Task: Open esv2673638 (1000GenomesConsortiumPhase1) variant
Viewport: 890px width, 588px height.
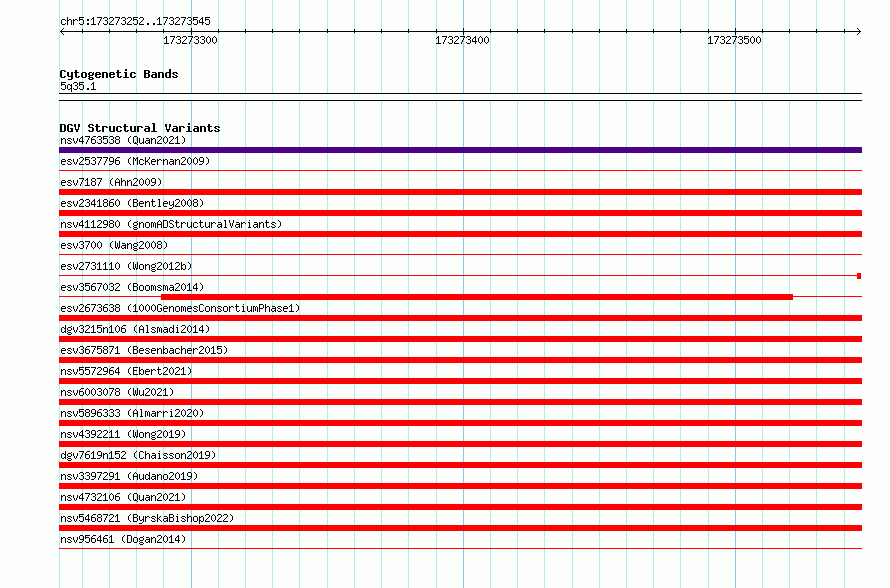Action: tap(180, 308)
